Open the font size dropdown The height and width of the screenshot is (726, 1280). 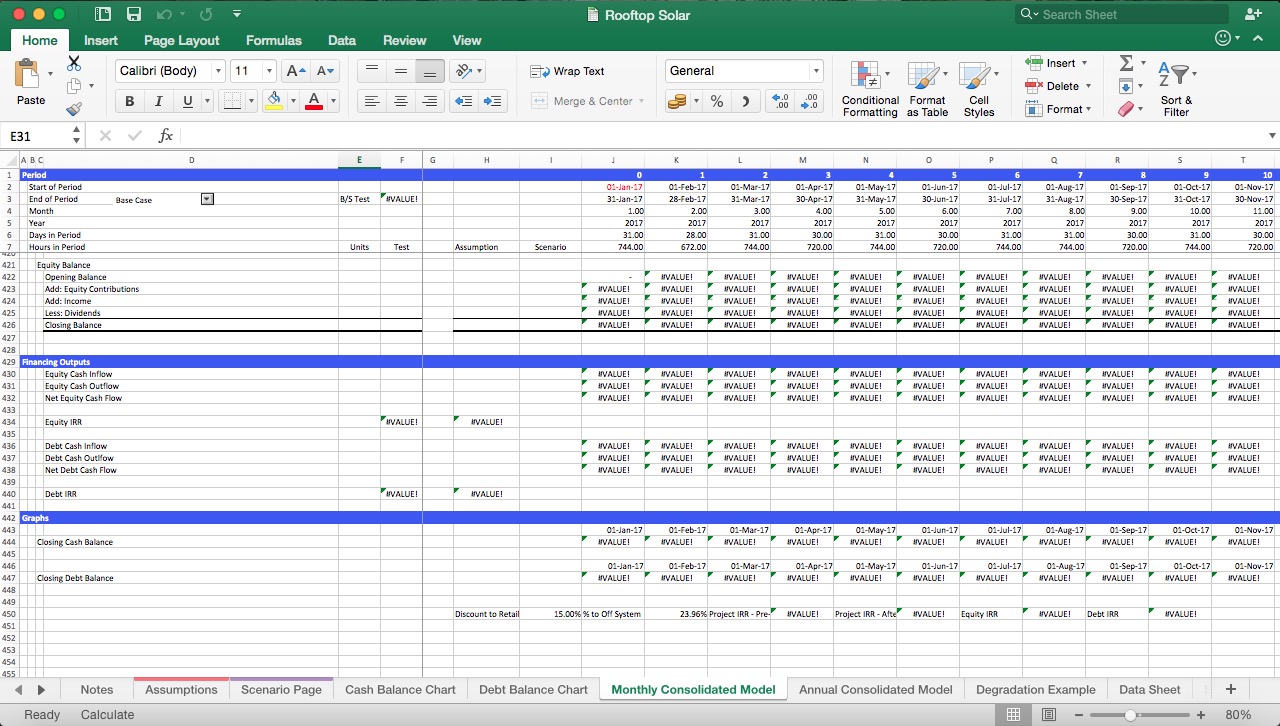coord(267,71)
